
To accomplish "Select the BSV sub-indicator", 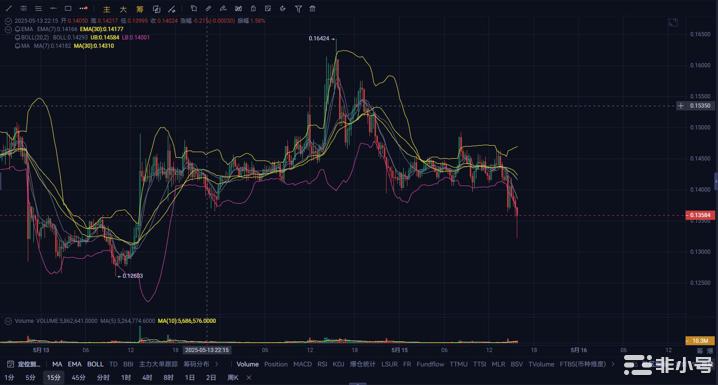I will (x=516, y=364).
